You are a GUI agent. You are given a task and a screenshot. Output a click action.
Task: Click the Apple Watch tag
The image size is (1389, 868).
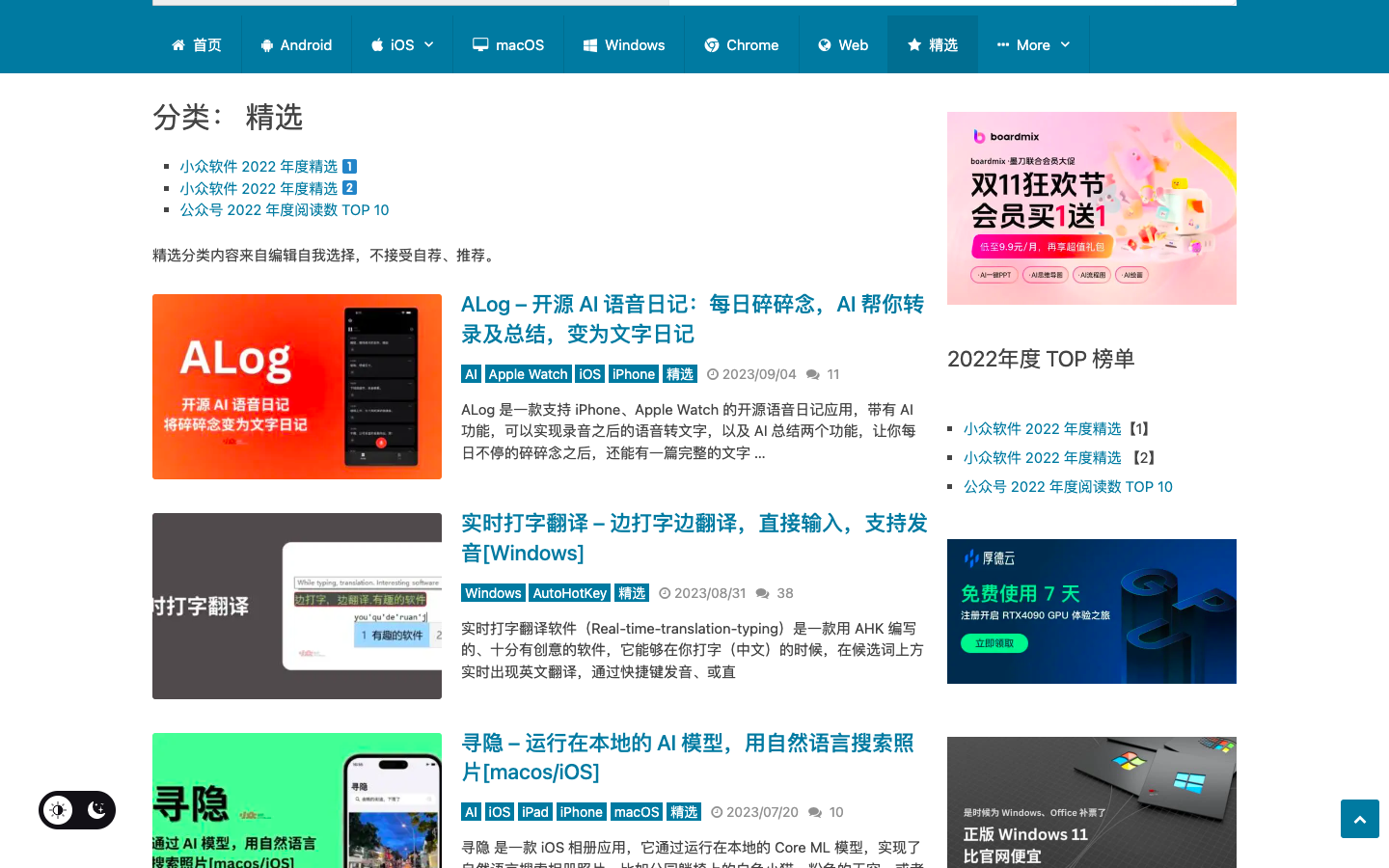click(x=528, y=374)
